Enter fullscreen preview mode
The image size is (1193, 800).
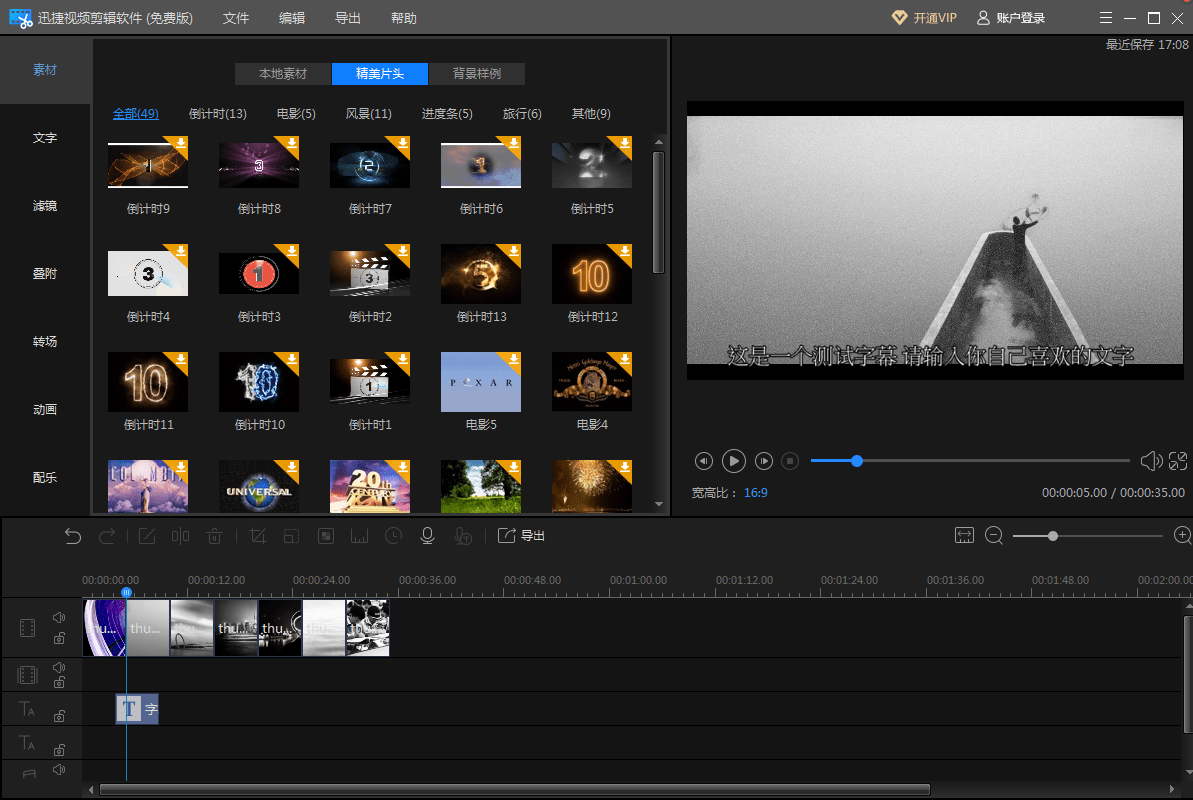click(x=1178, y=461)
